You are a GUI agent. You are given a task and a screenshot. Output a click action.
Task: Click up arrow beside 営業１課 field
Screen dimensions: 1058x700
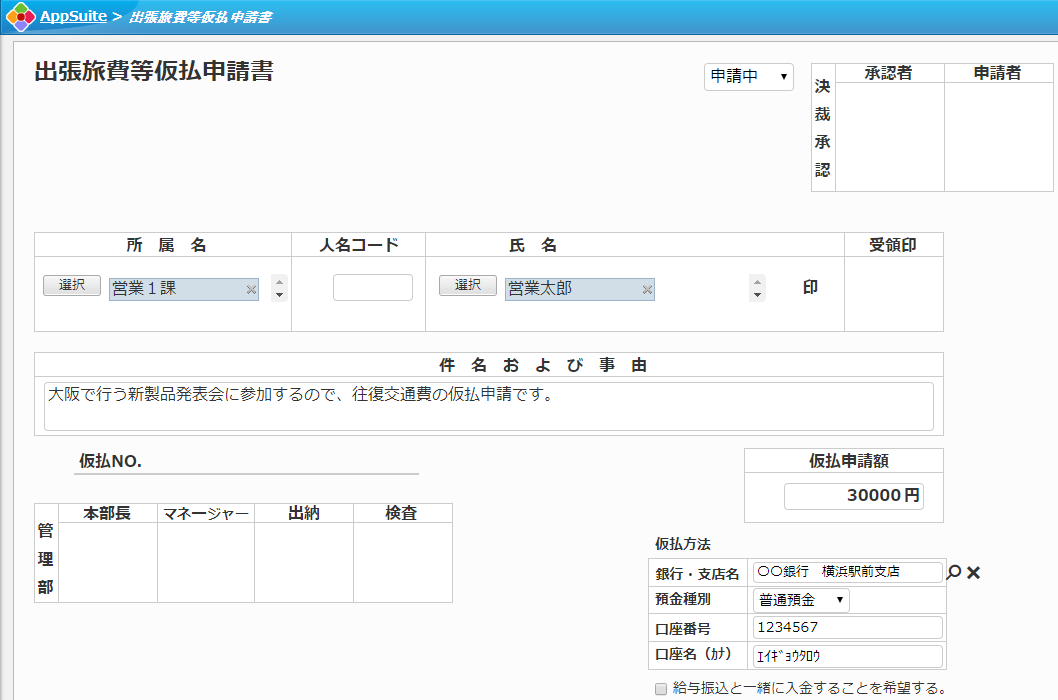(279, 281)
